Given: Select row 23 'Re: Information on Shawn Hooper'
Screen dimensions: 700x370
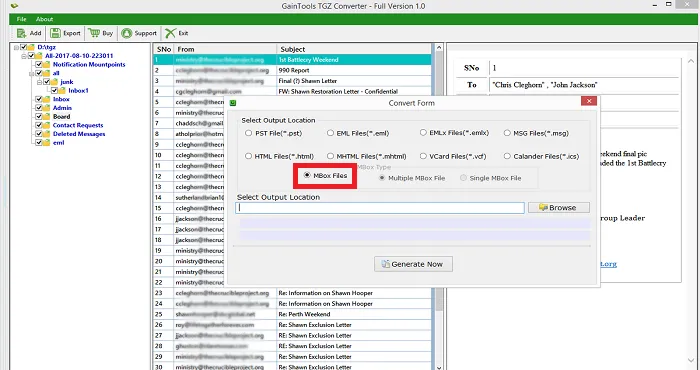Looking at the screenshot, I should click(293, 293).
